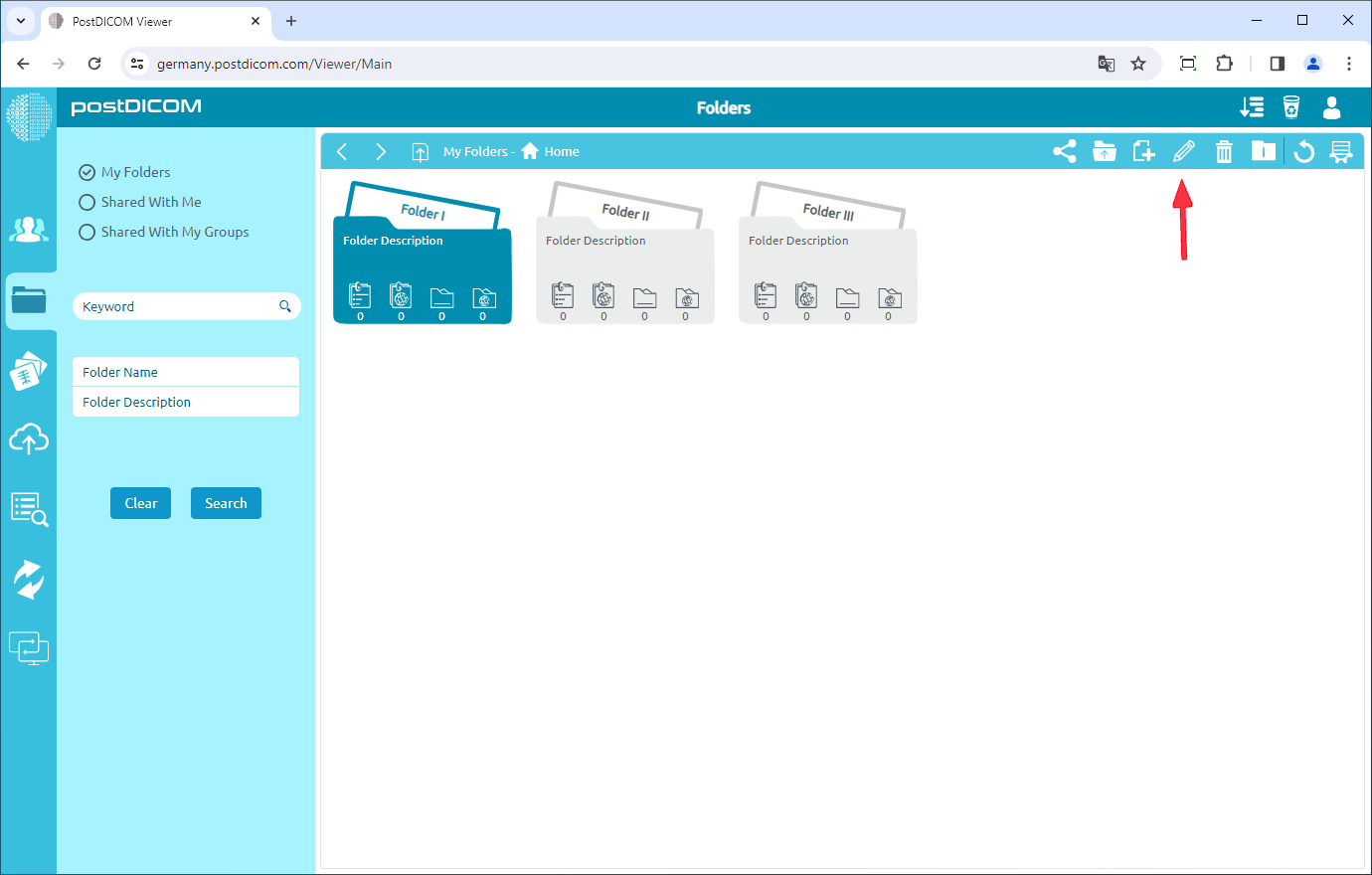The width and height of the screenshot is (1372, 875).
Task: Select the My Folders radio button
Action: point(87,172)
